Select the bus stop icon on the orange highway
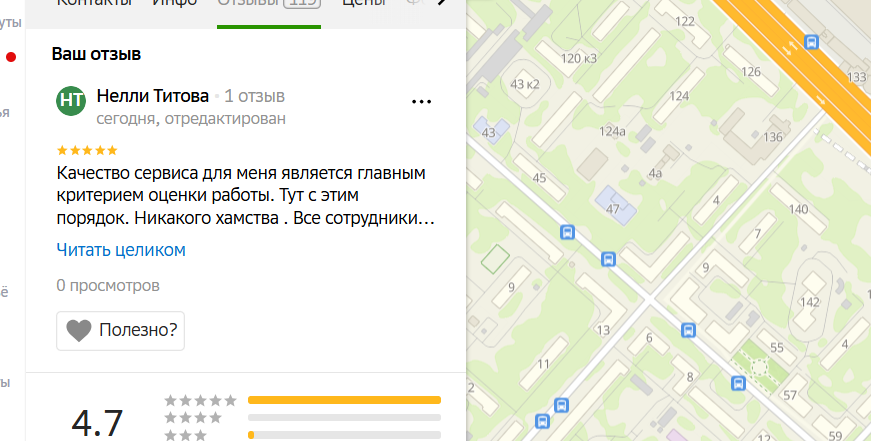This screenshot has height=441, width=871. [811, 42]
